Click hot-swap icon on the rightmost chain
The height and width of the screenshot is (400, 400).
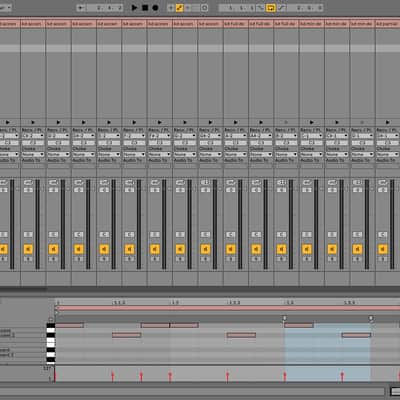(x=383, y=182)
